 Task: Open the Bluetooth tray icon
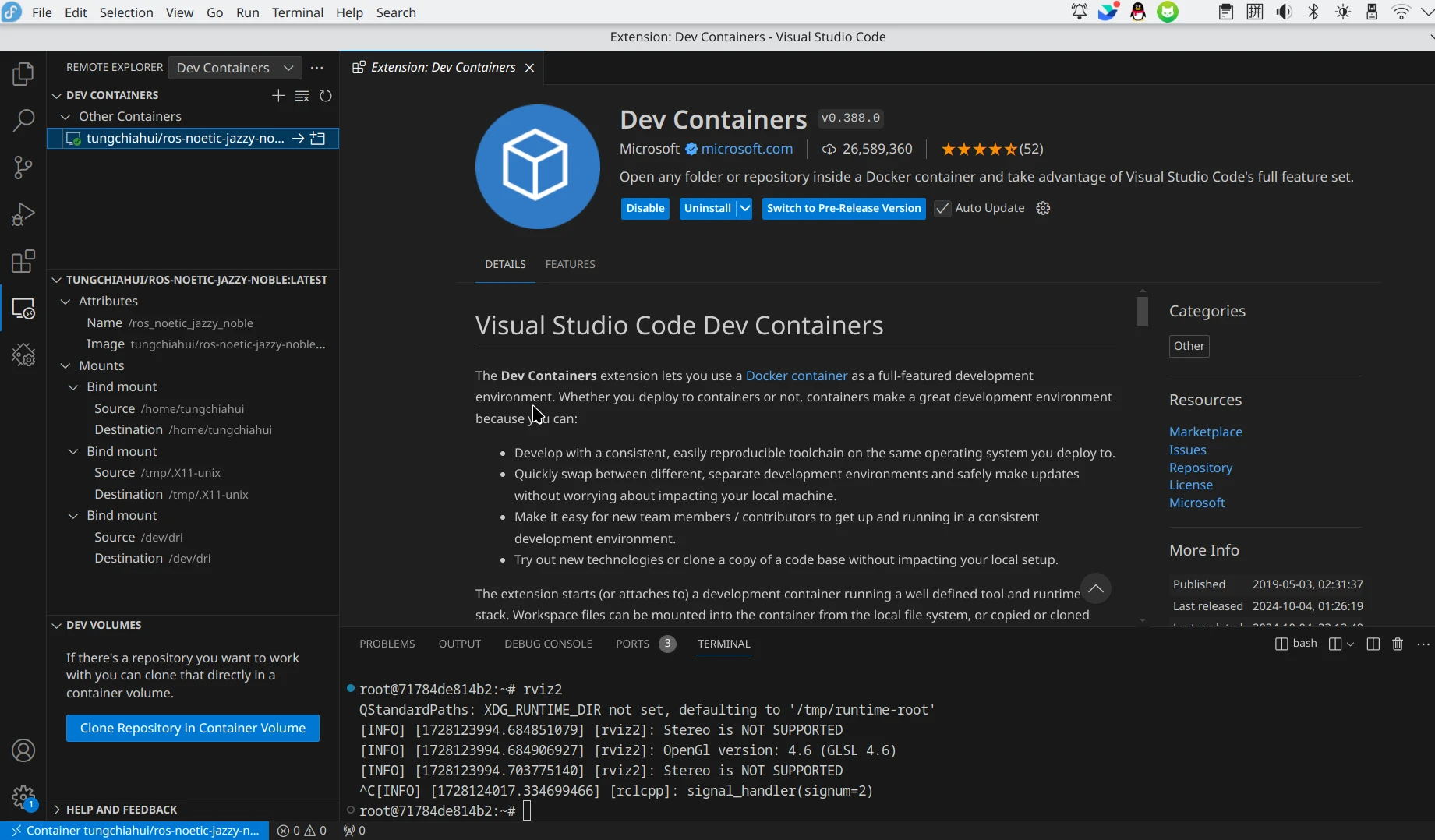click(1313, 12)
